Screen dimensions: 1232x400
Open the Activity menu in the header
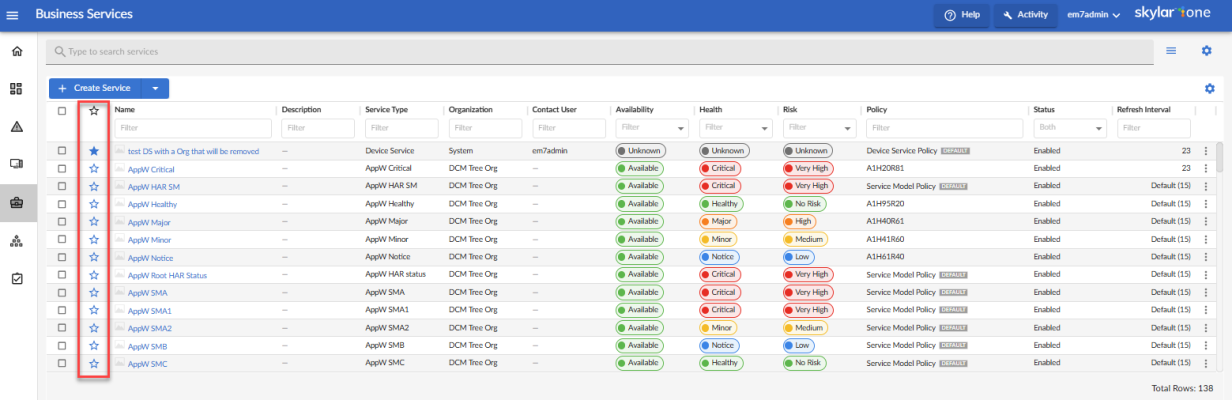coord(1025,15)
